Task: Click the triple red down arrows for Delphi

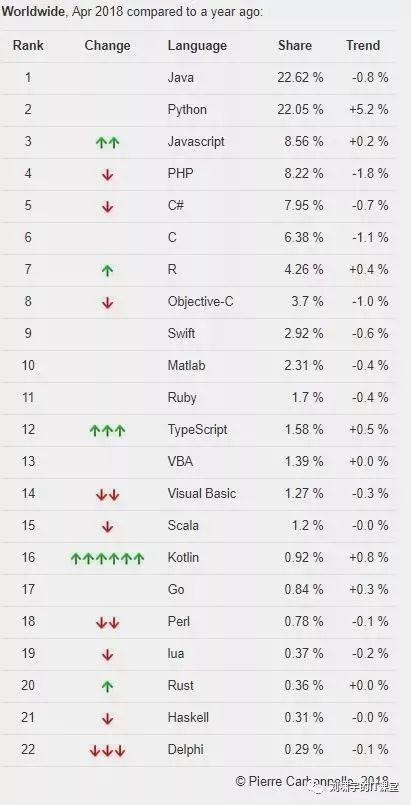Action: click(107, 751)
